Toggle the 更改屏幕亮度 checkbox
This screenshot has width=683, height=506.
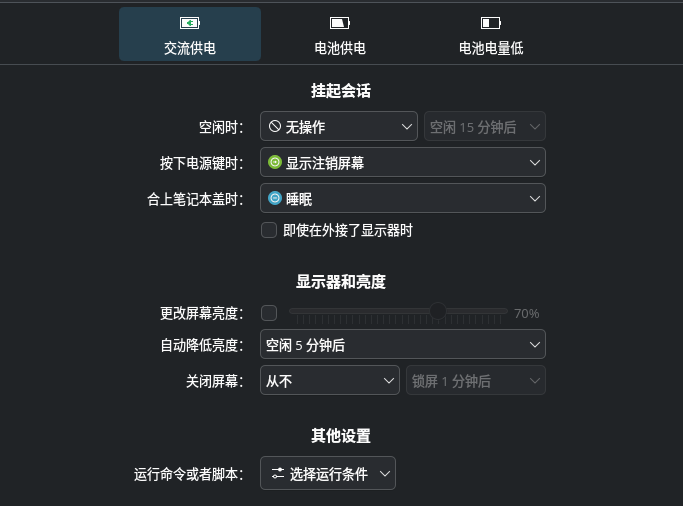coord(269,313)
